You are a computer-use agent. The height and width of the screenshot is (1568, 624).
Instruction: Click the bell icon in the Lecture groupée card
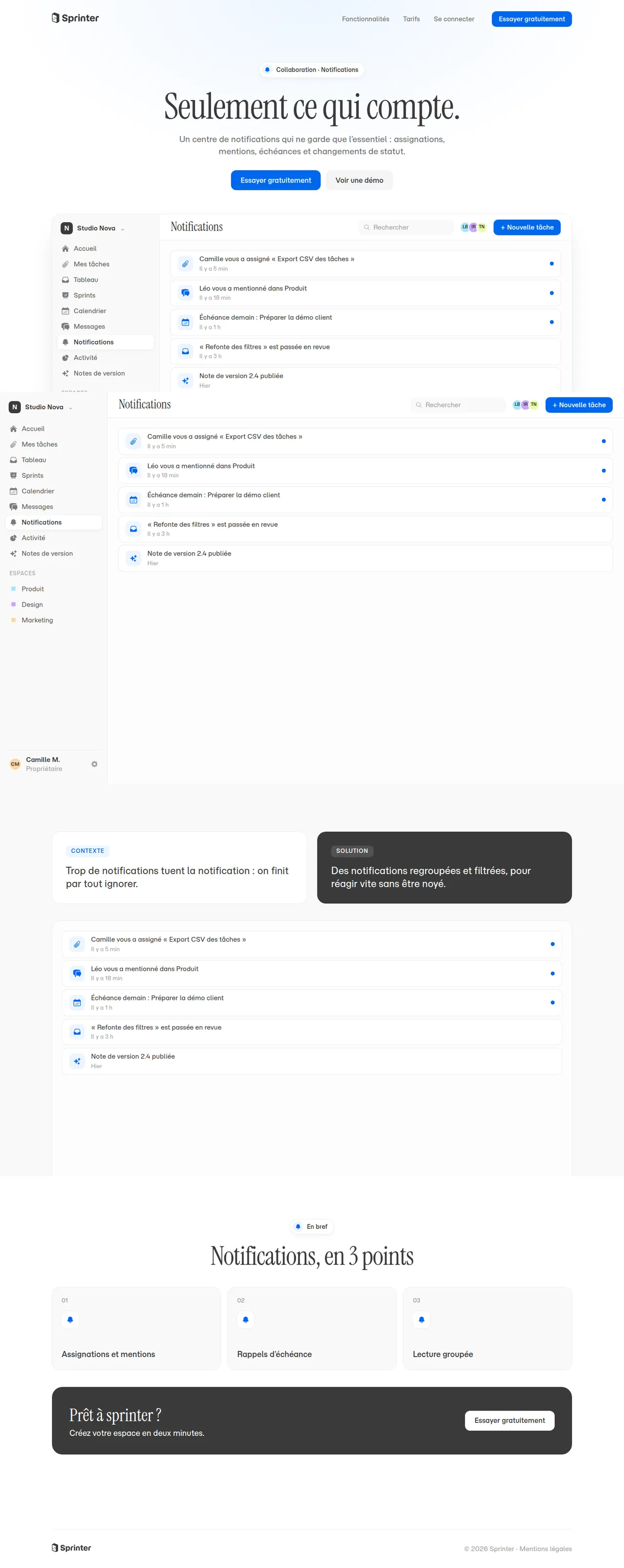(x=421, y=1319)
